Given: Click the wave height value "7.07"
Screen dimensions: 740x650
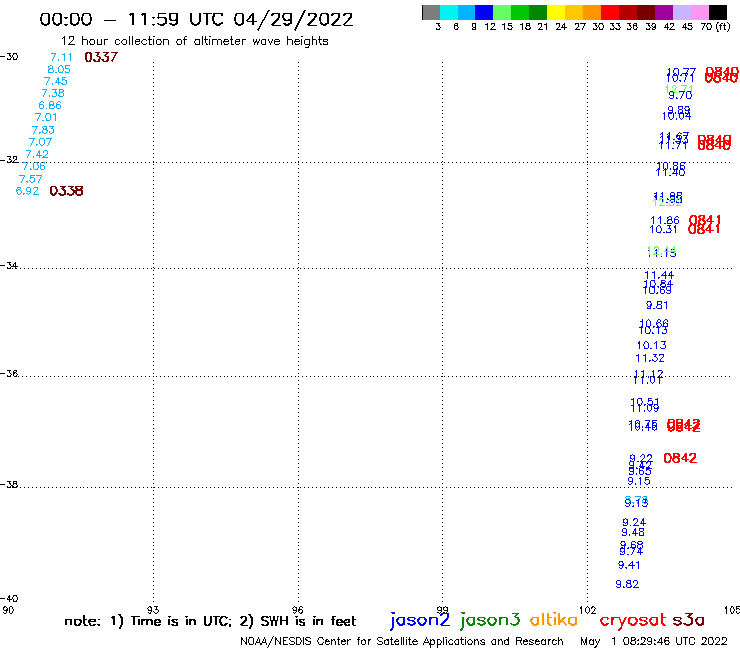Looking at the screenshot, I should pyautogui.click(x=40, y=142).
